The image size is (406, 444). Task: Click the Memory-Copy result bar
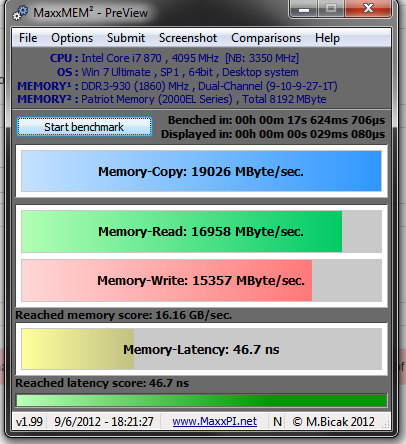(x=201, y=171)
